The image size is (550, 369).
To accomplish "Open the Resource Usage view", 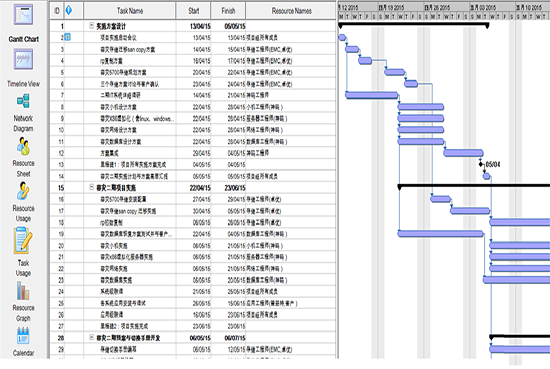I will (x=24, y=191).
